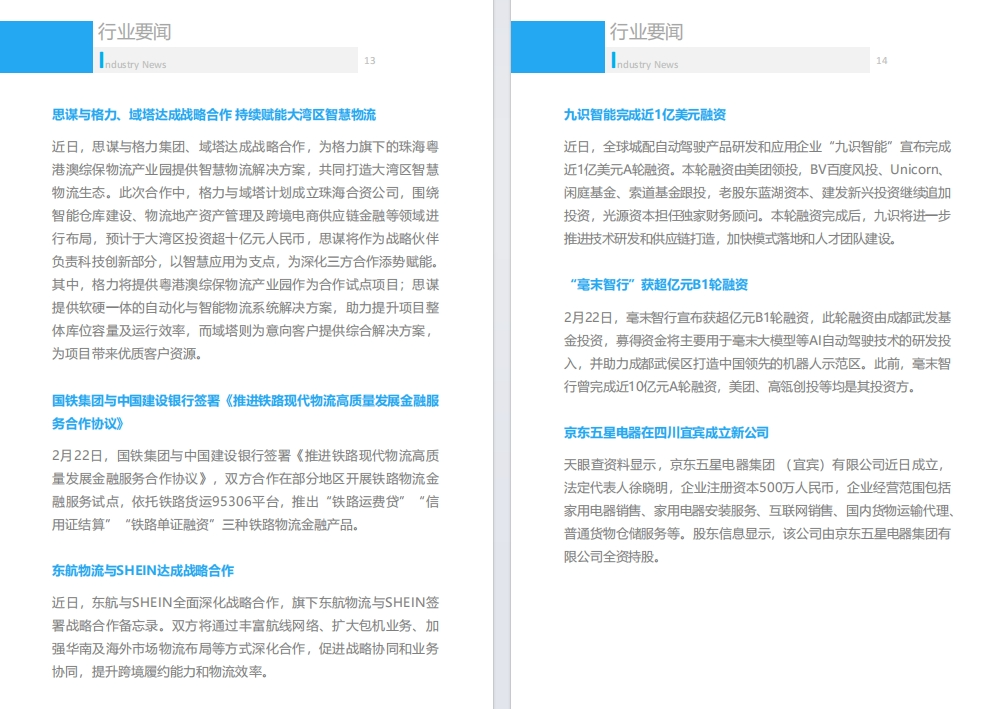Image resolution: width=1005 pixels, height=709 pixels.
Task: Click the line 限公司全资持股。
Action: point(611,557)
